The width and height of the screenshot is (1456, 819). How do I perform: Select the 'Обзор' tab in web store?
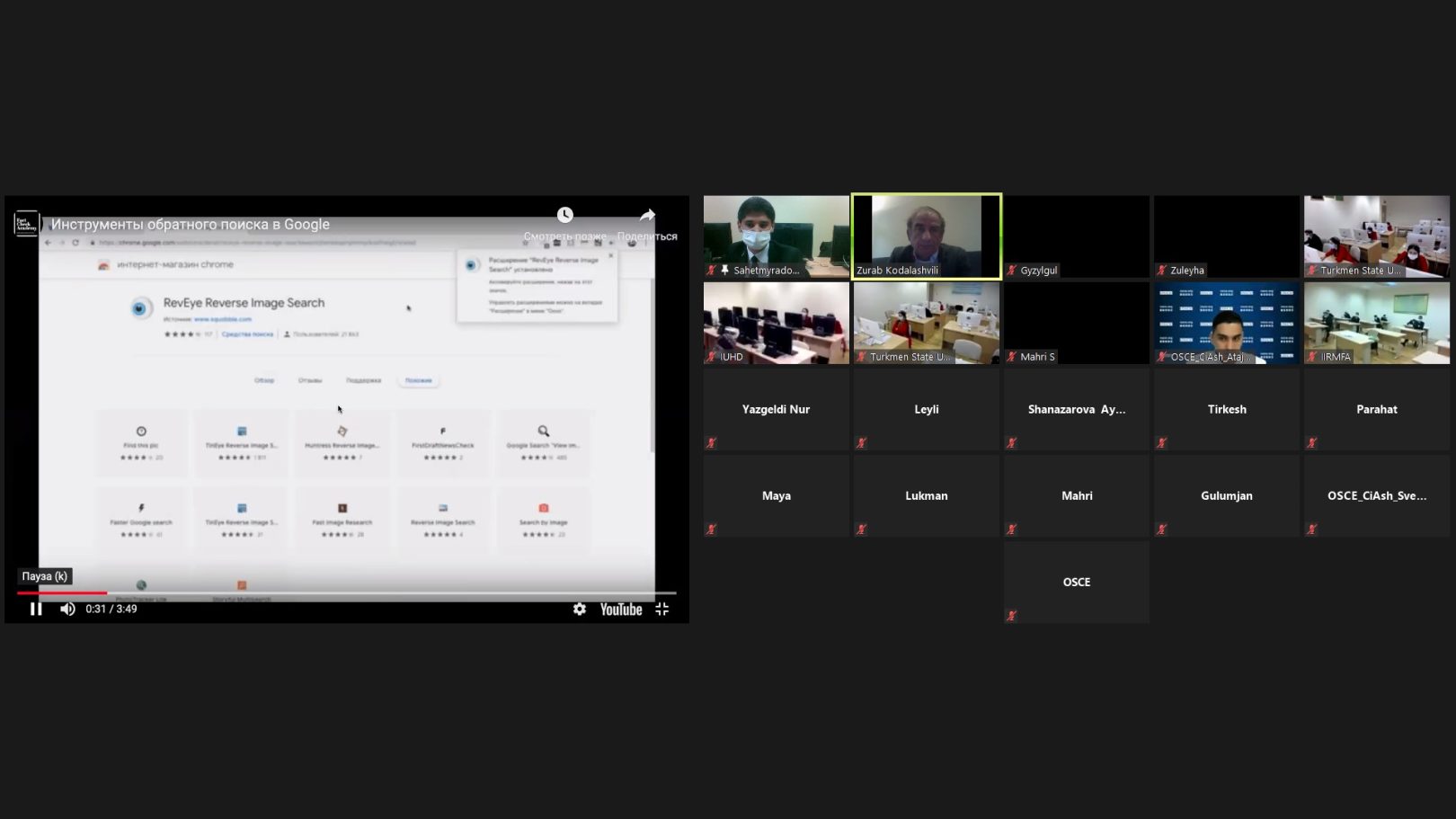coord(264,380)
